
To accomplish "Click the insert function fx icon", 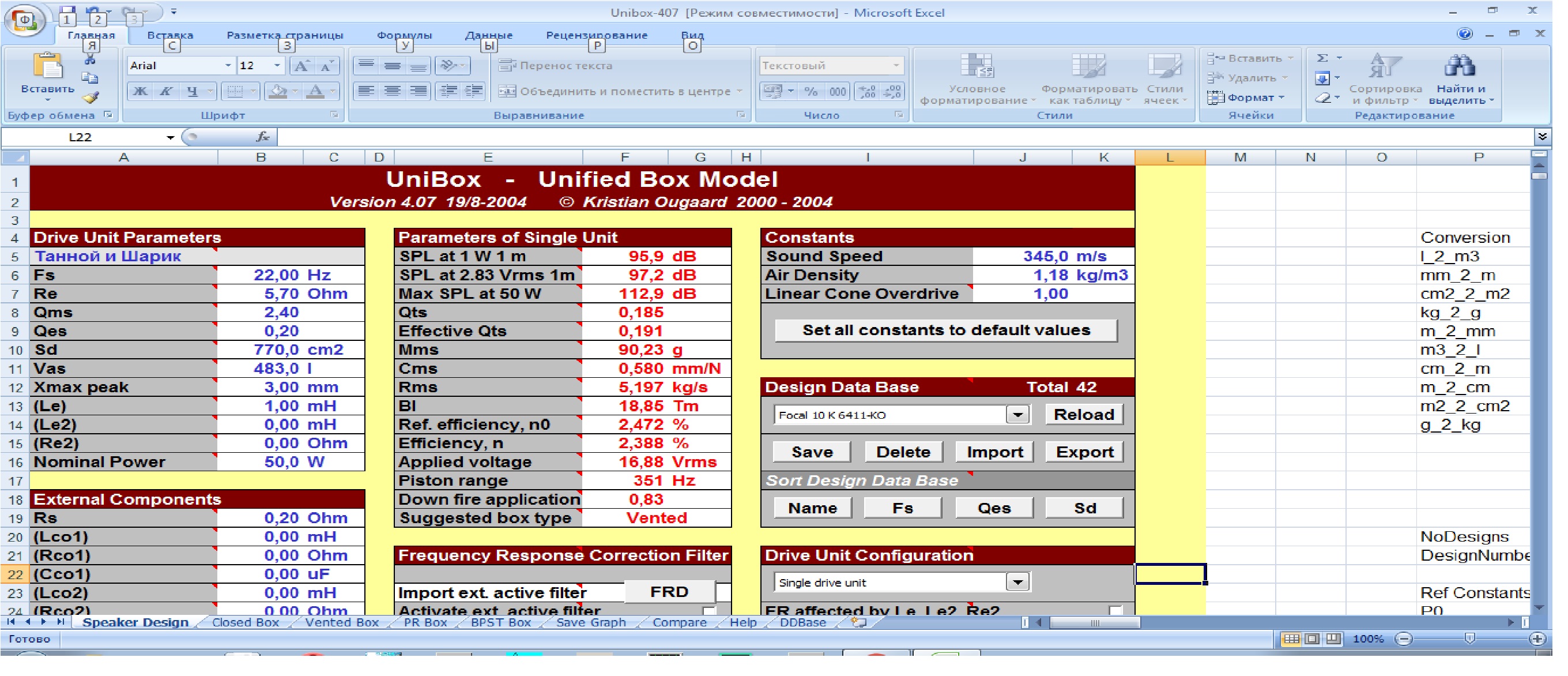I will tap(263, 138).
